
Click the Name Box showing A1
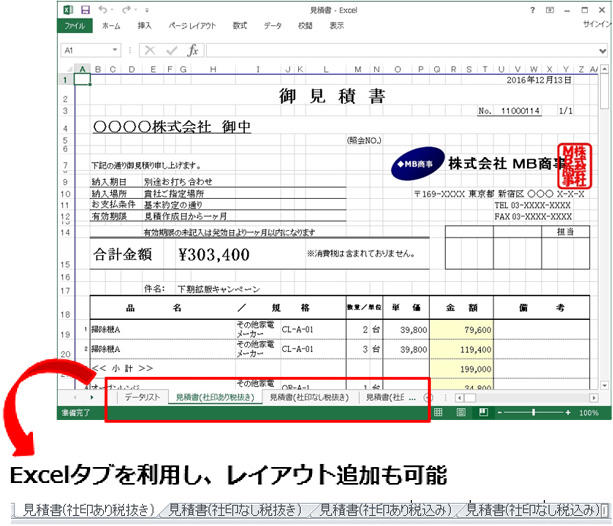click(90, 50)
